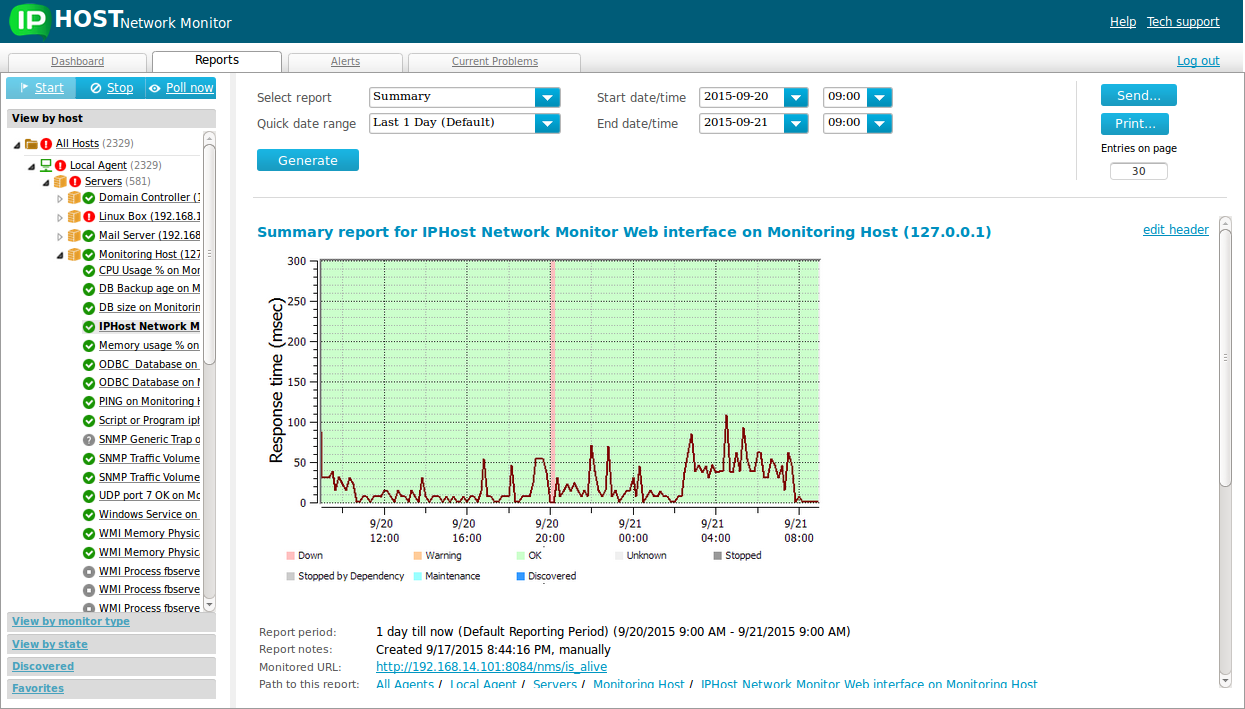Go to the Current Problems tab

494,62
